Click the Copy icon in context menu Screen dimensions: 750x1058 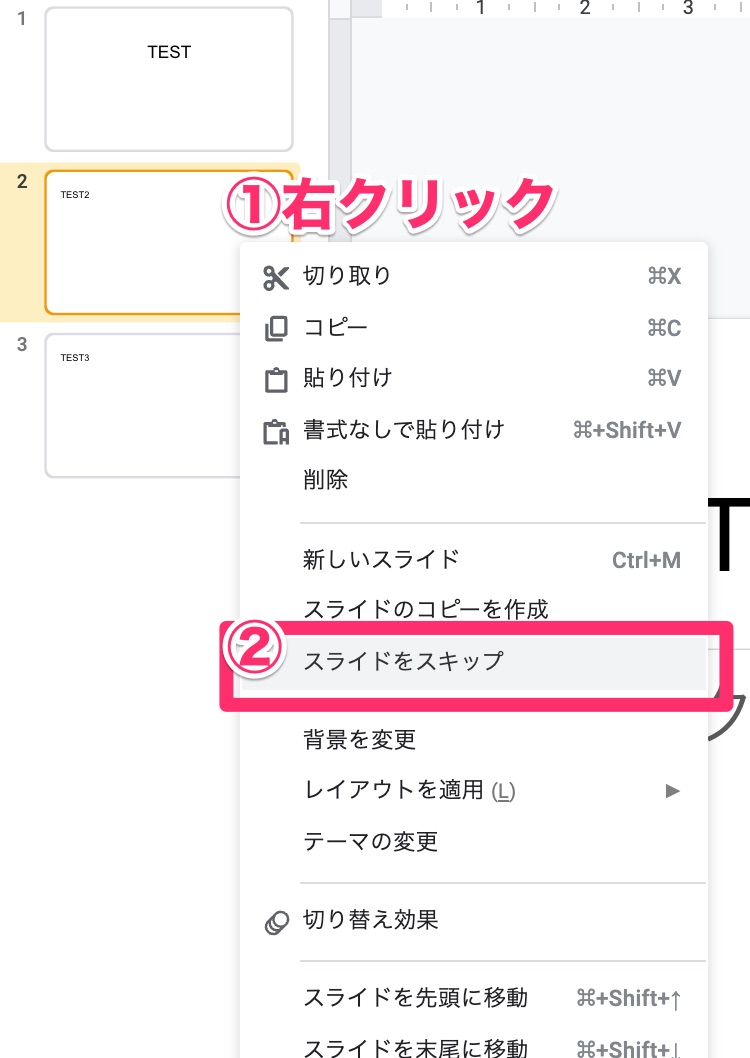point(275,328)
